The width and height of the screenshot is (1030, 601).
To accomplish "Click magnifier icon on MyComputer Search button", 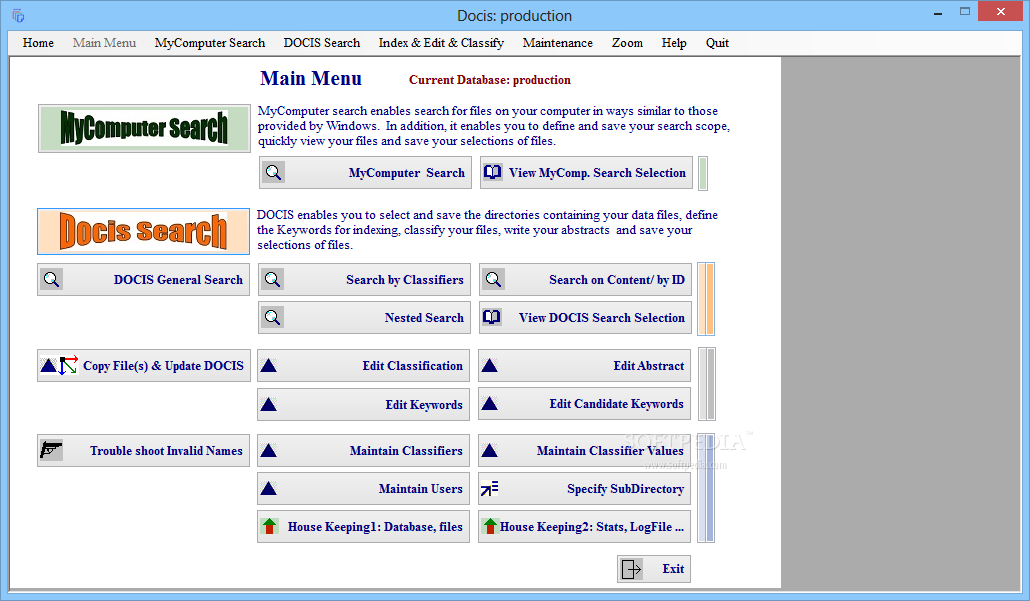I will (274, 173).
